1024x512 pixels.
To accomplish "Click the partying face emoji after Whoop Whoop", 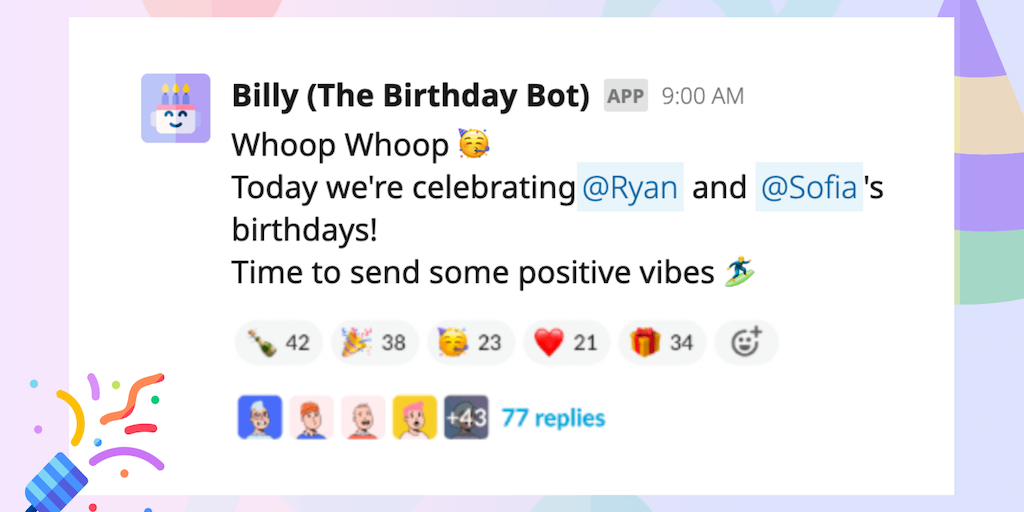I will click(x=474, y=145).
